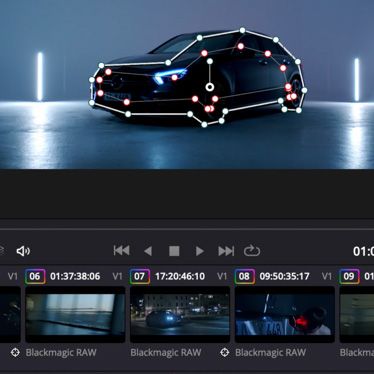Click the V1 label left of clip 06
This screenshot has height=374, width=374.
12,276
